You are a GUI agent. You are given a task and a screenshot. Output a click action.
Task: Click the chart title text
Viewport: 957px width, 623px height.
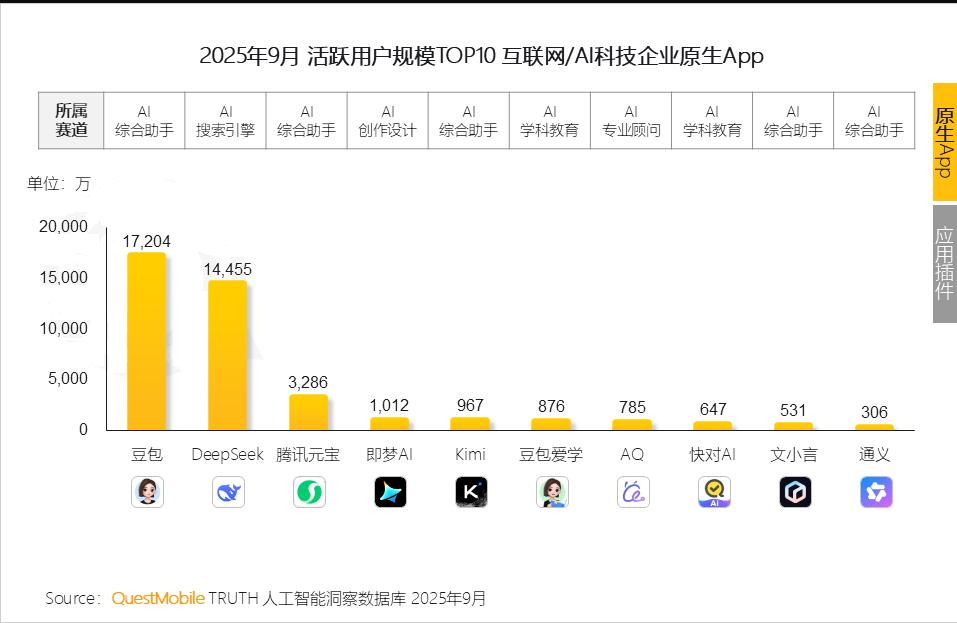(x=478, y=57)
